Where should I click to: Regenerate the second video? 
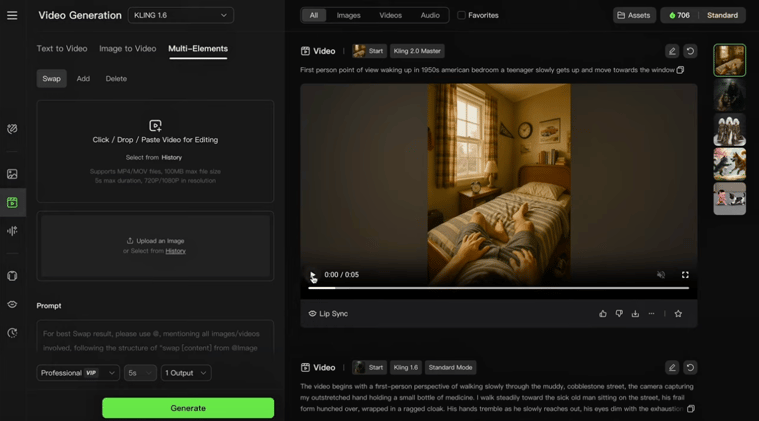(690, 368)
